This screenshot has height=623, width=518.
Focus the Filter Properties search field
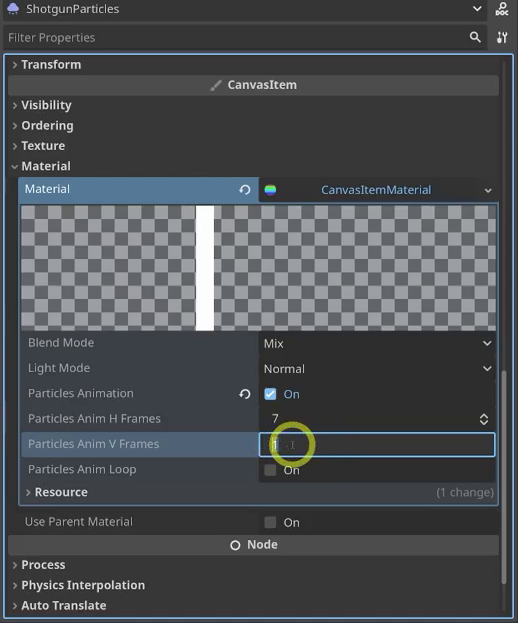245,37
